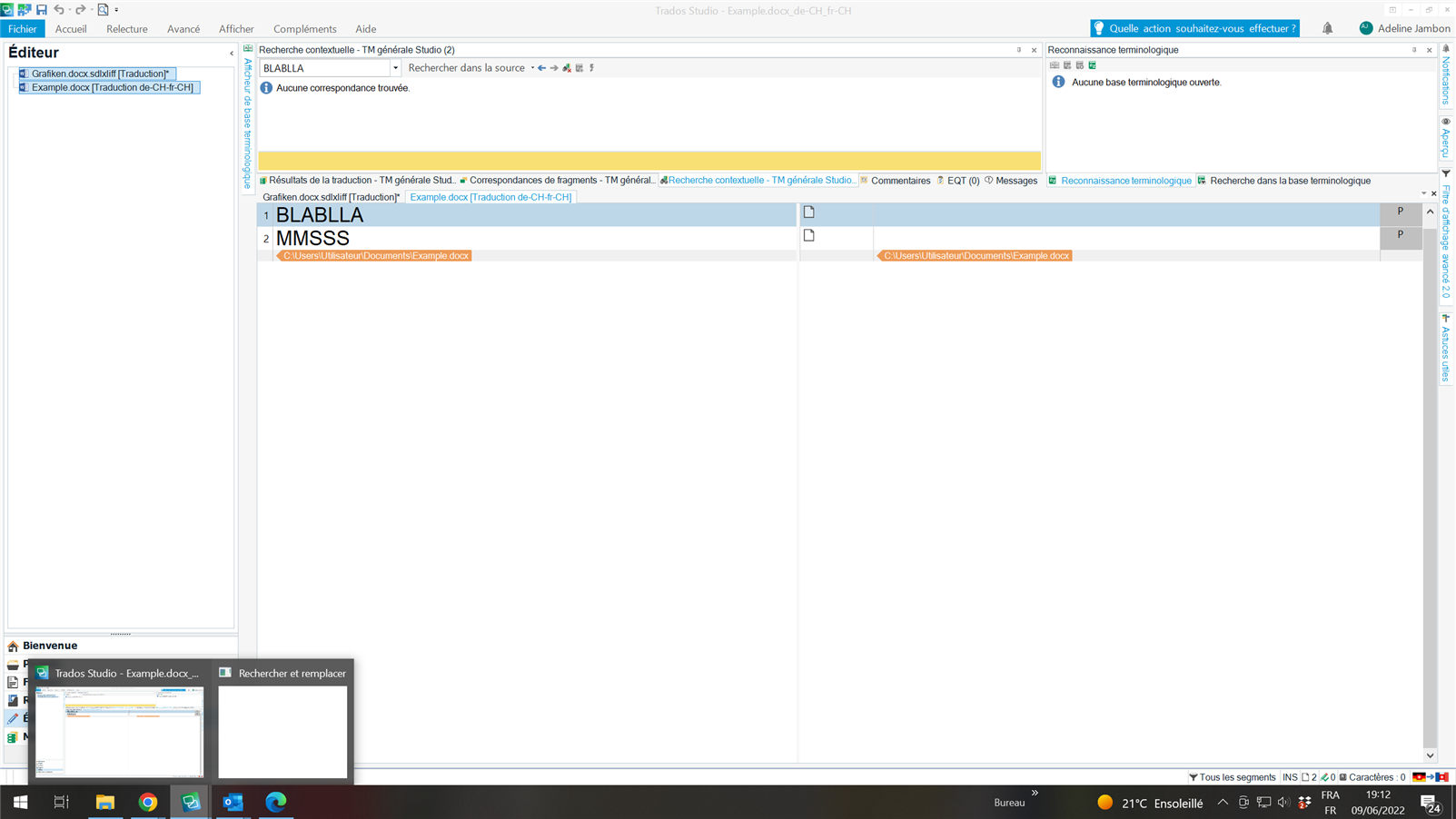
Task: Switch to 'Correspondances de fragments' tab
Action: point(557,181)
